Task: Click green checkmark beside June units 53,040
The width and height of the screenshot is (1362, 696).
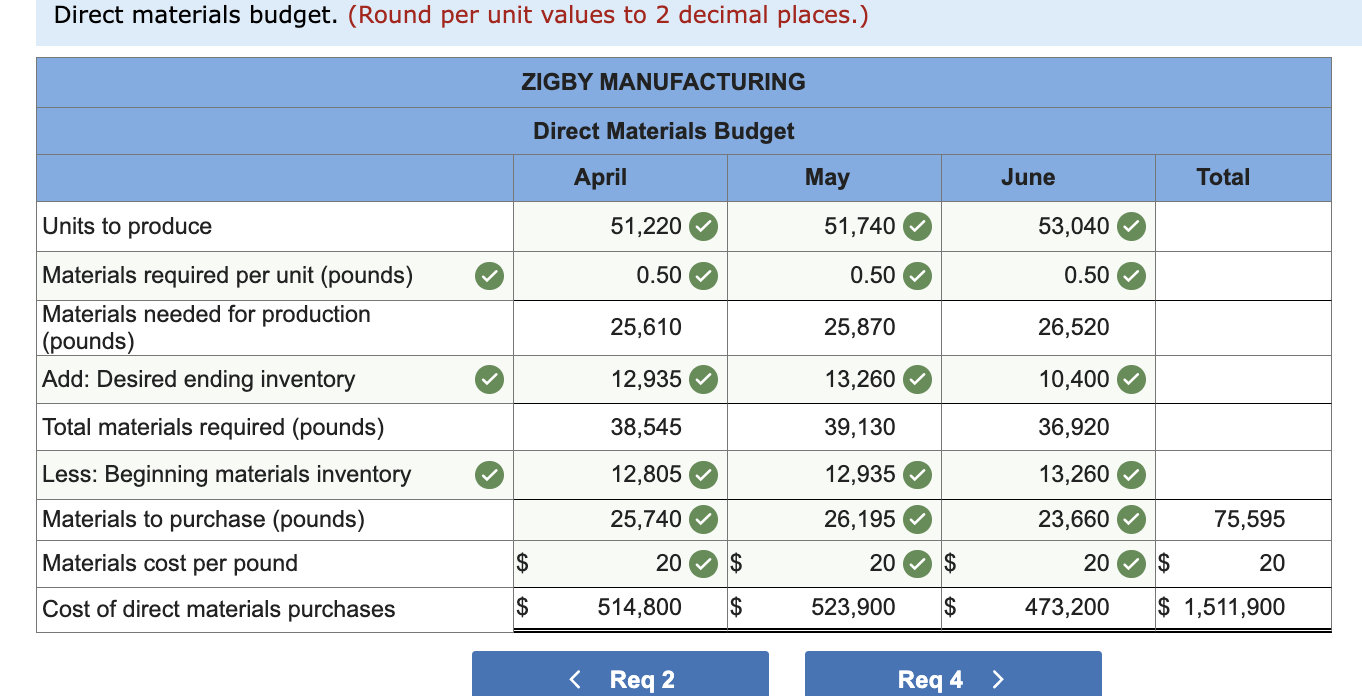Action: pyautogui.click(x=1131, y=226)
